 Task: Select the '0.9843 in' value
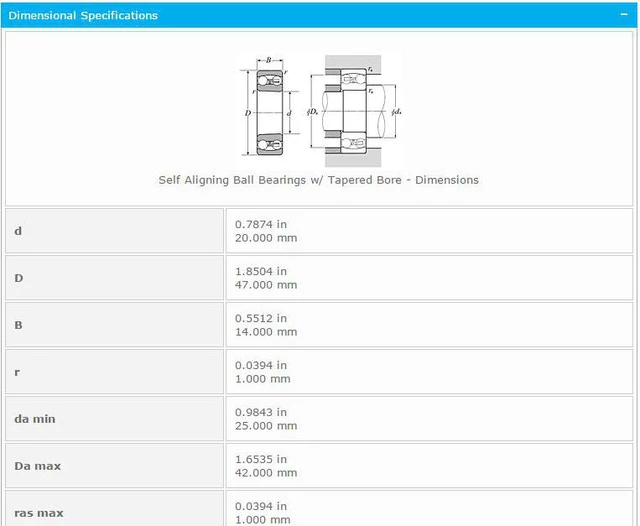point(261,412)
